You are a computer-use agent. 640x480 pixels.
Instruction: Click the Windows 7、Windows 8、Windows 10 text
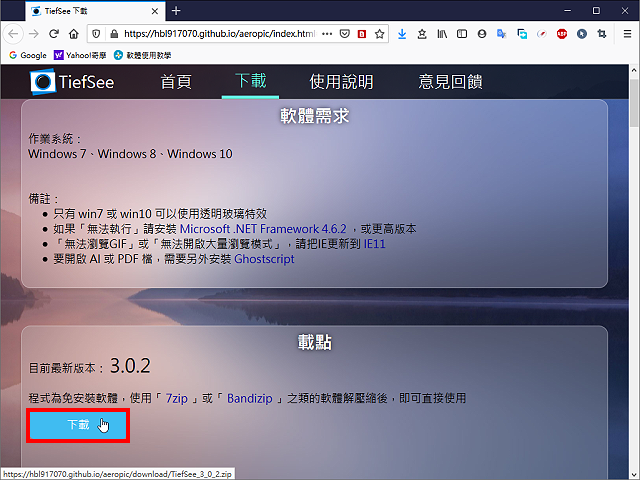point(130,154)
